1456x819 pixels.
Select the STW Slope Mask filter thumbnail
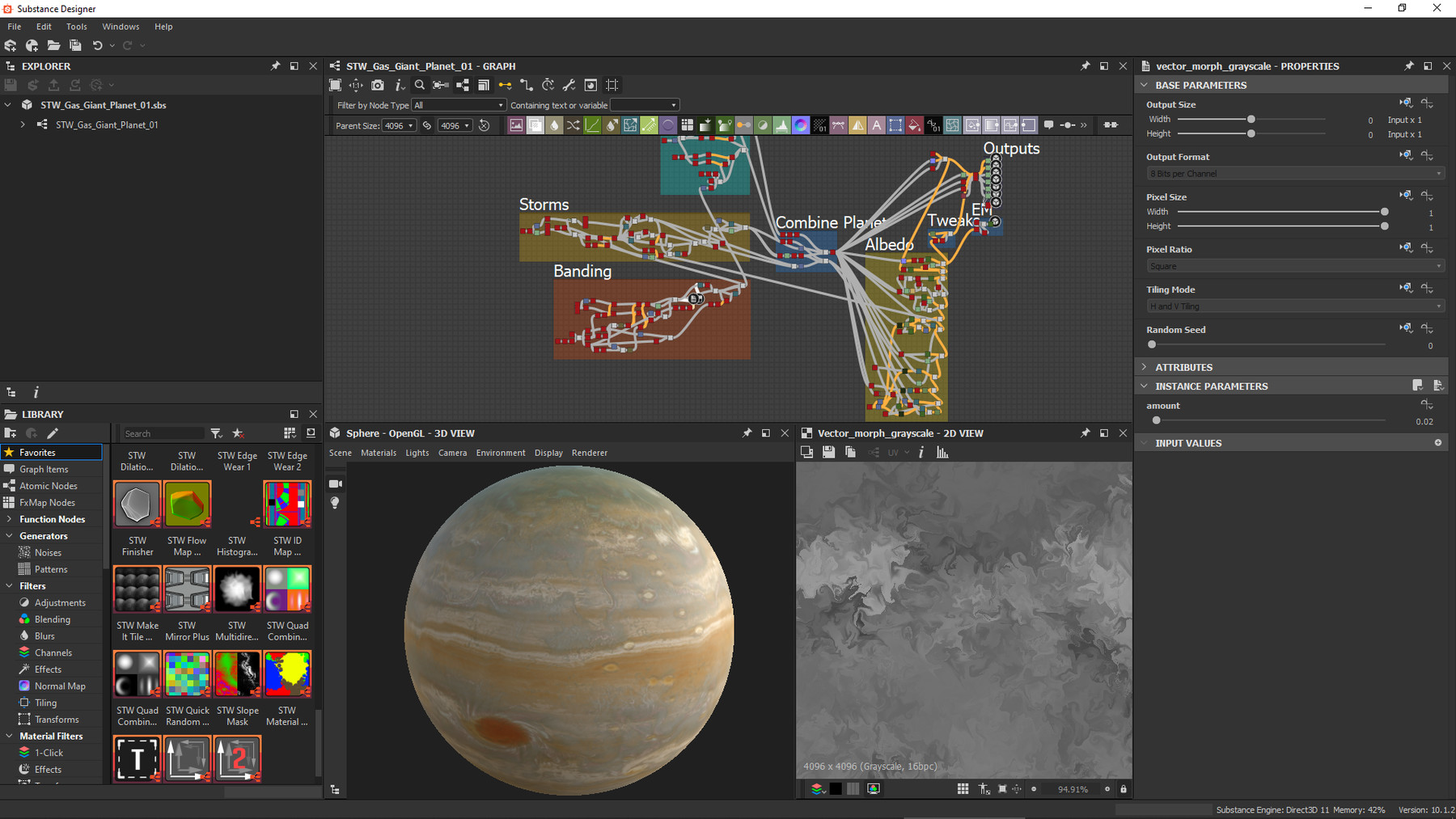[237, 673]
